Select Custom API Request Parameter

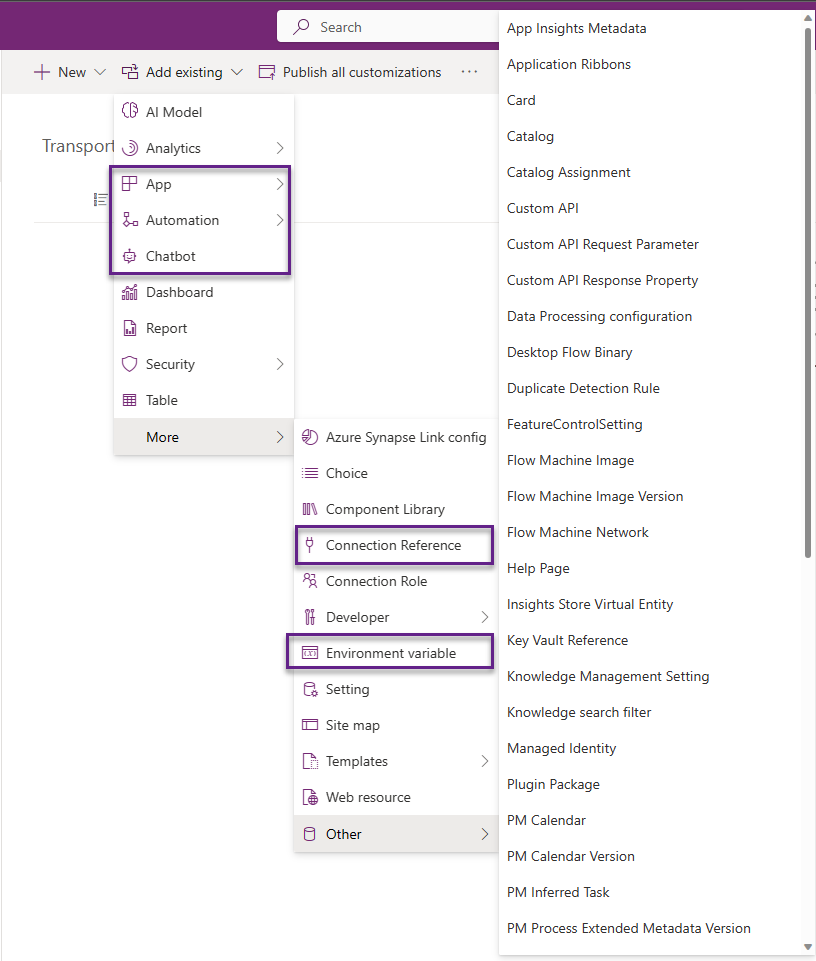pos(651,245)
